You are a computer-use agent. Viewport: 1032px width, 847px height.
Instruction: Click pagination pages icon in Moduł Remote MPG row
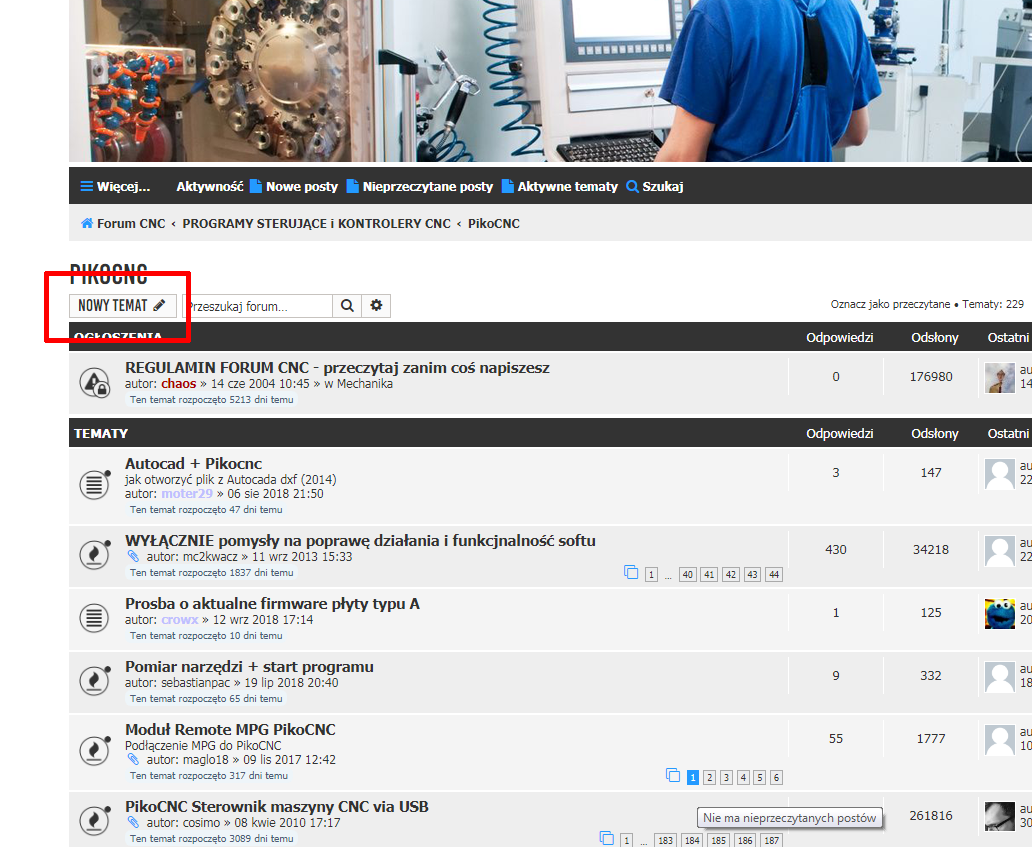coord(673,775)
